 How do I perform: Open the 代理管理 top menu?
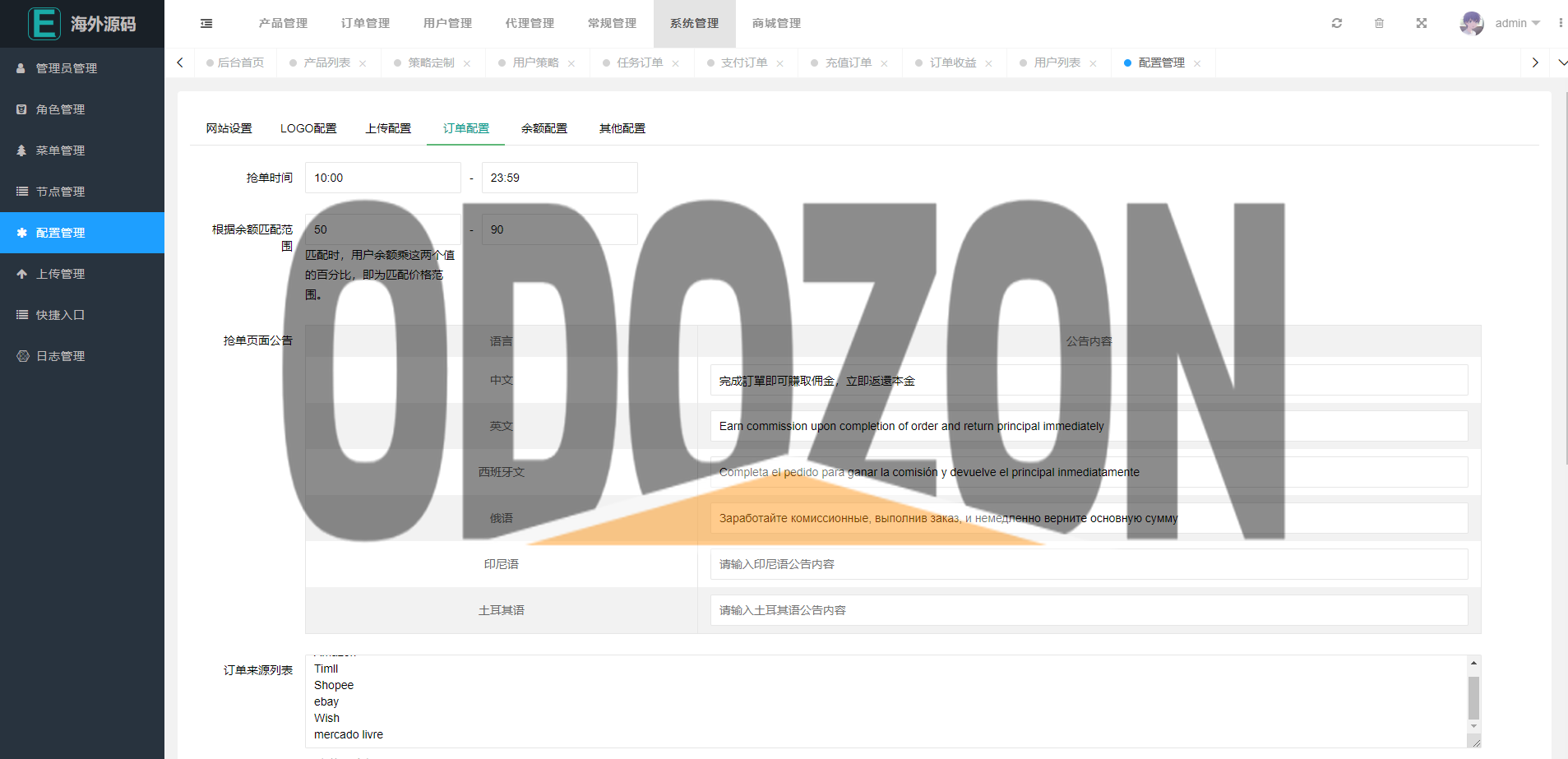pyautogui.click(x=530, y=23)
